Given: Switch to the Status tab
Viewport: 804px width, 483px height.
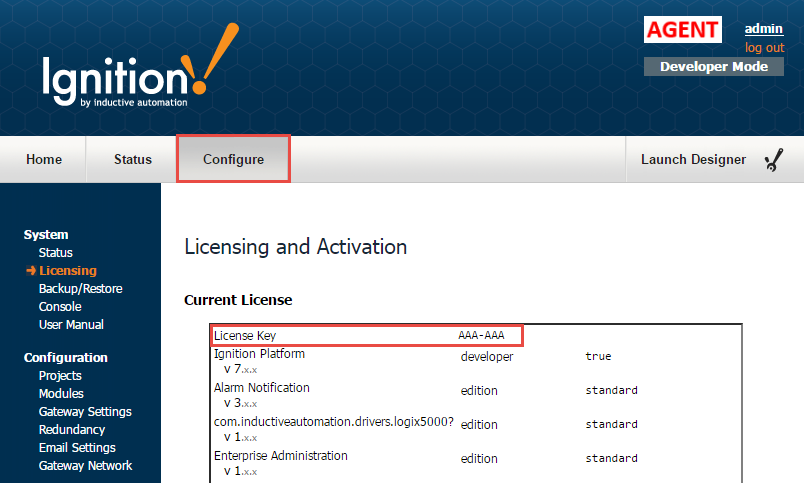Looking at the screenshot, I should pyautogui.click(x=132, y=159).
